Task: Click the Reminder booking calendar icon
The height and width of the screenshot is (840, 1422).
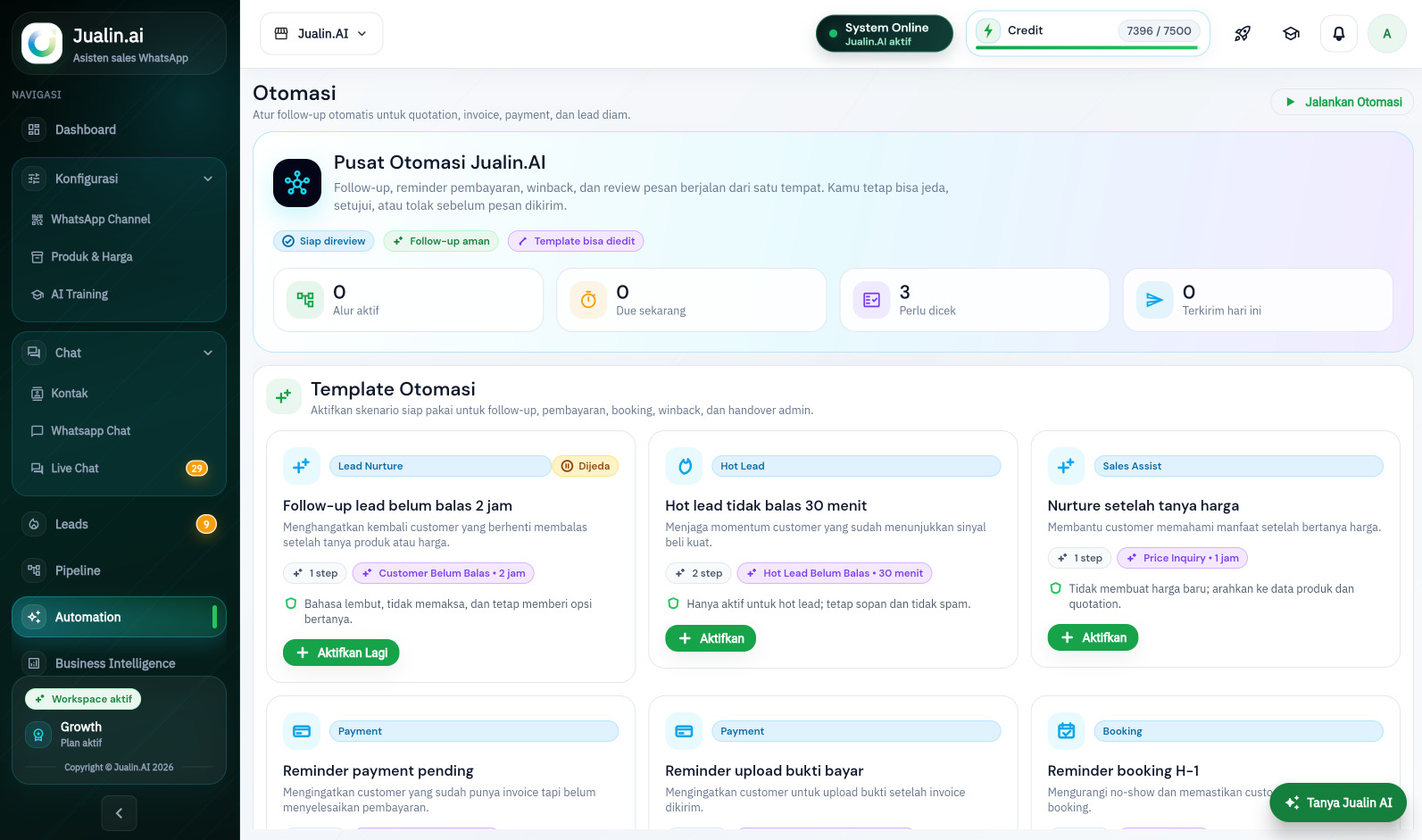Action: pyautogui.click(x=1066, y=731)
